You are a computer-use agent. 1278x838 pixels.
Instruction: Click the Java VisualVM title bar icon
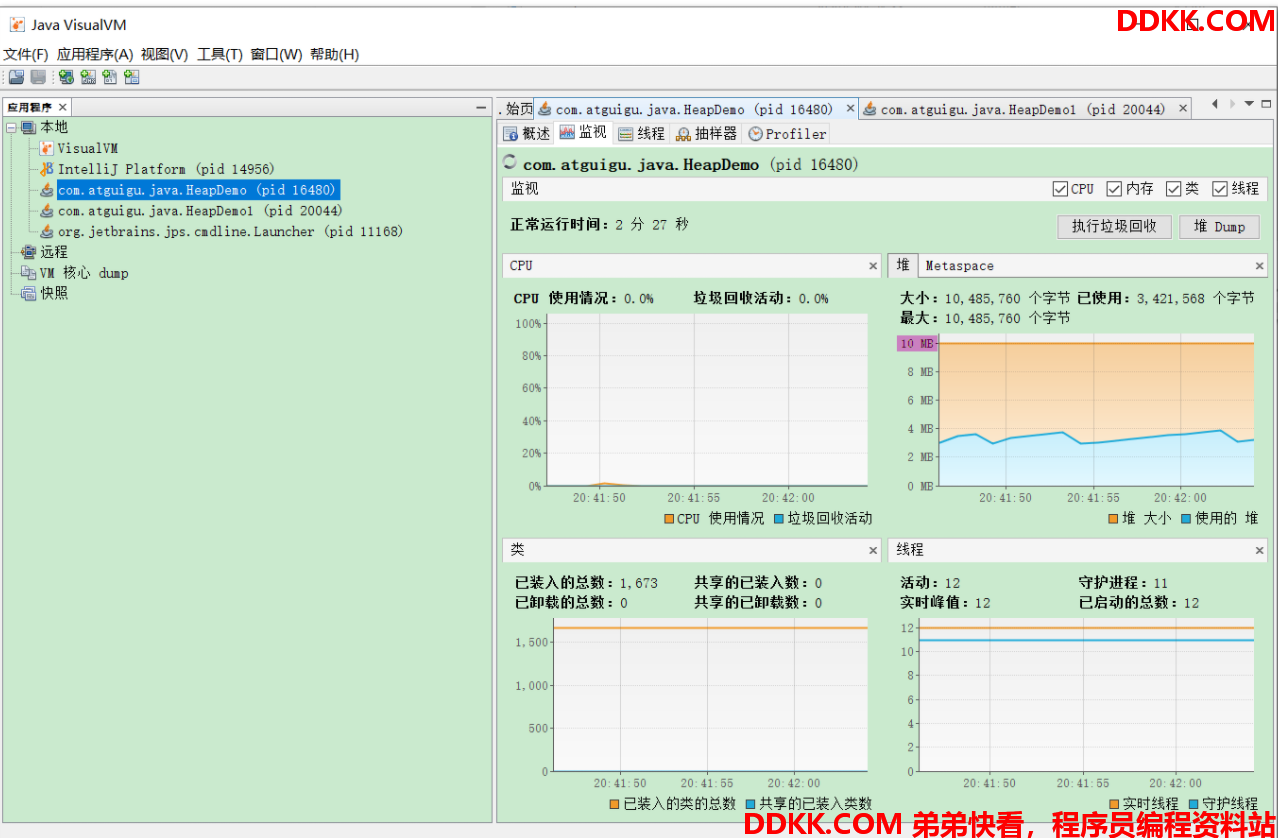click(x=16, y=25)
